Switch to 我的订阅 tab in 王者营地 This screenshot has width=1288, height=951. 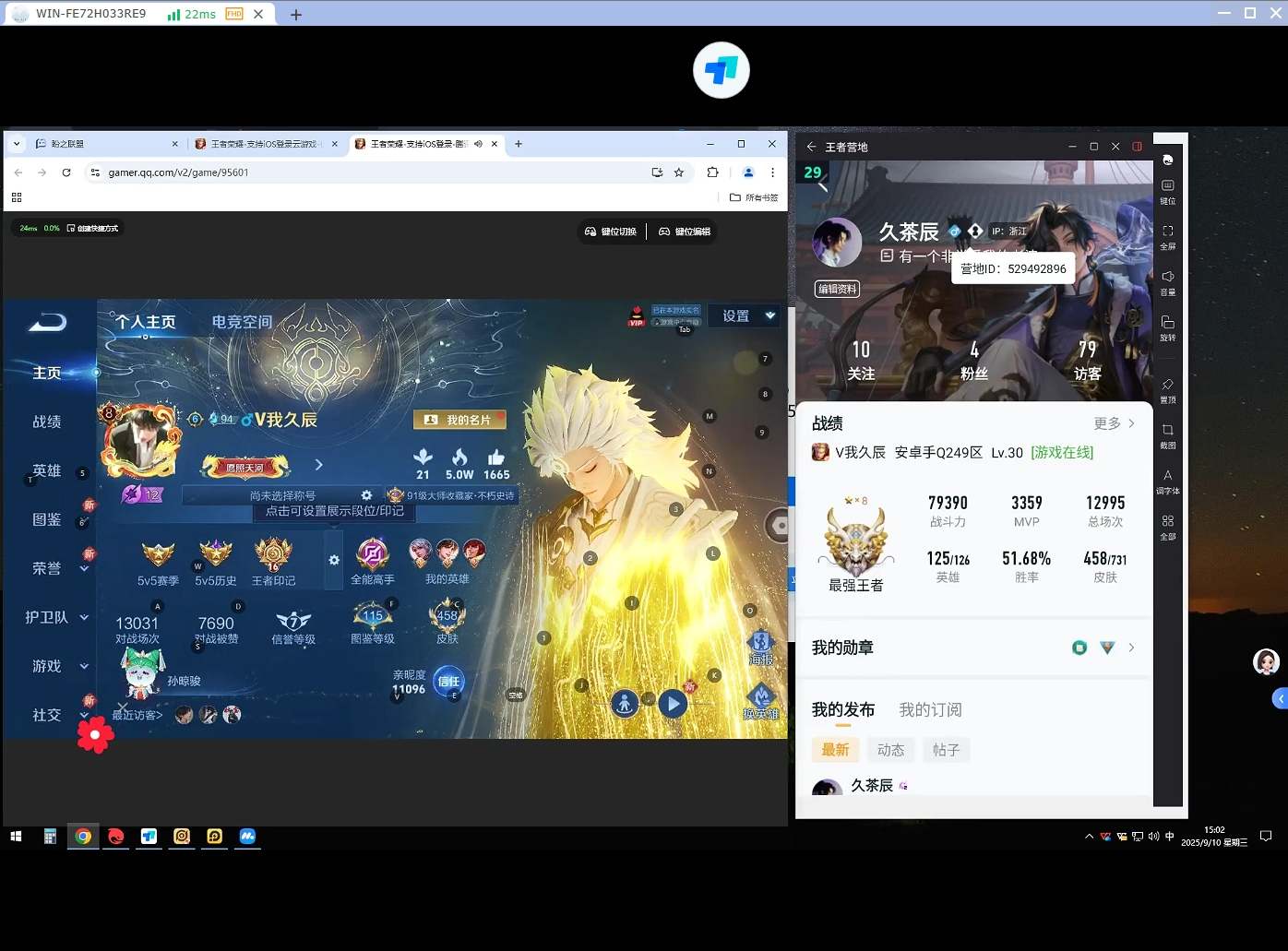930,709
